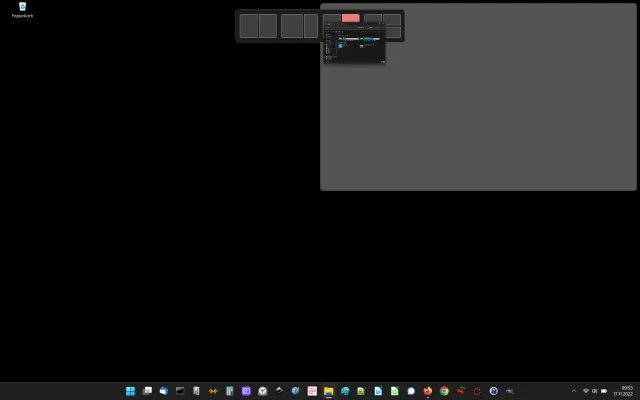Launch Firefox from the taskbar
The height and width of the screenshot is (400, 640).
pos(427,391)
